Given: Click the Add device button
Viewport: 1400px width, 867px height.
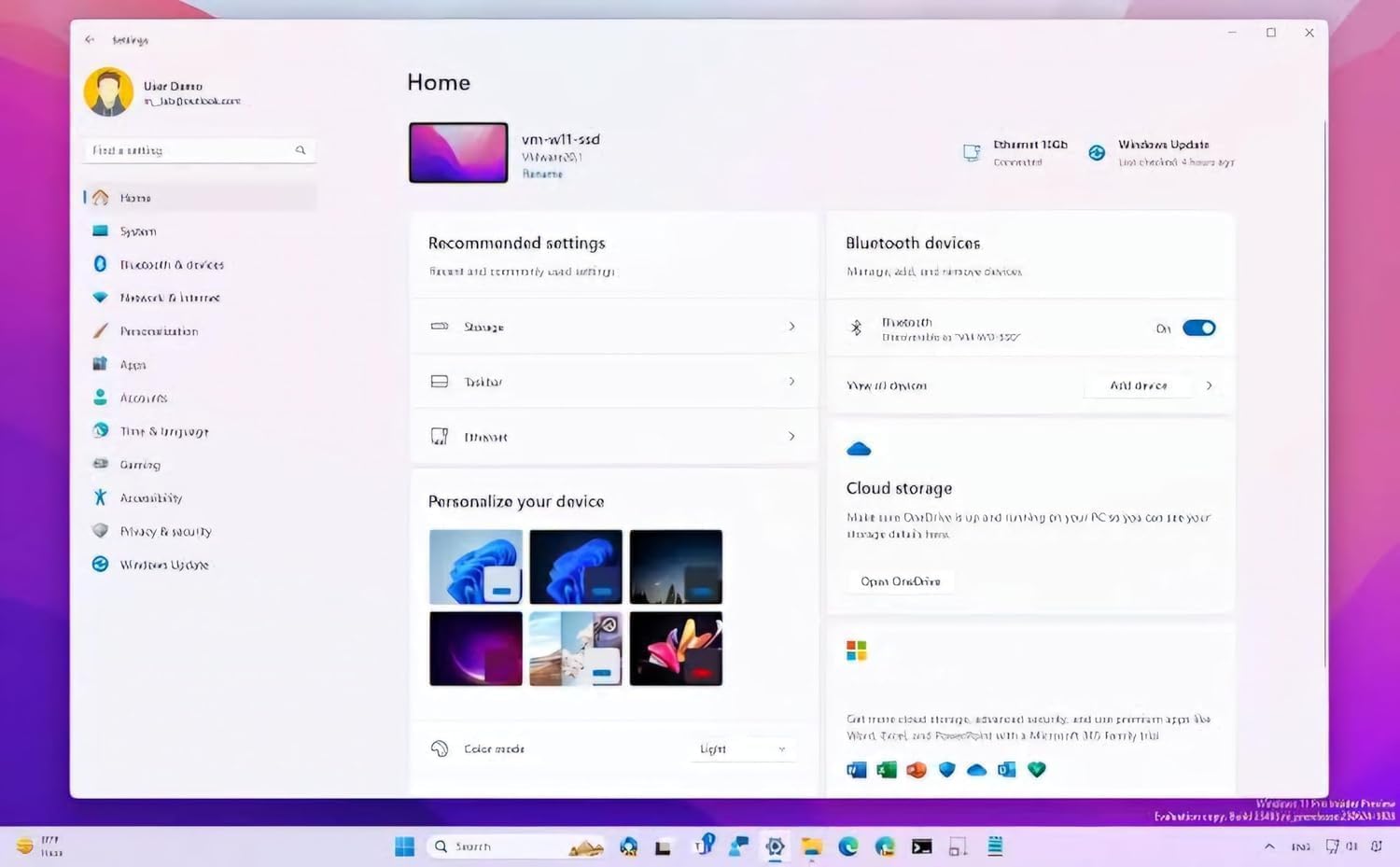Looking at the screenshot, I should 1138,385.
